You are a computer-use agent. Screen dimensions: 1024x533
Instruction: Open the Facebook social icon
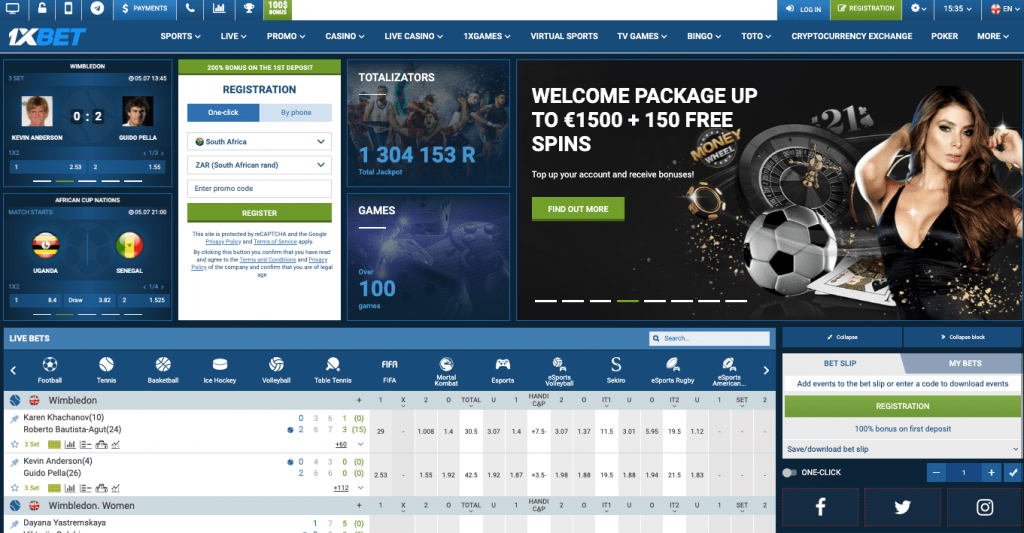click(x=821, y=507)
